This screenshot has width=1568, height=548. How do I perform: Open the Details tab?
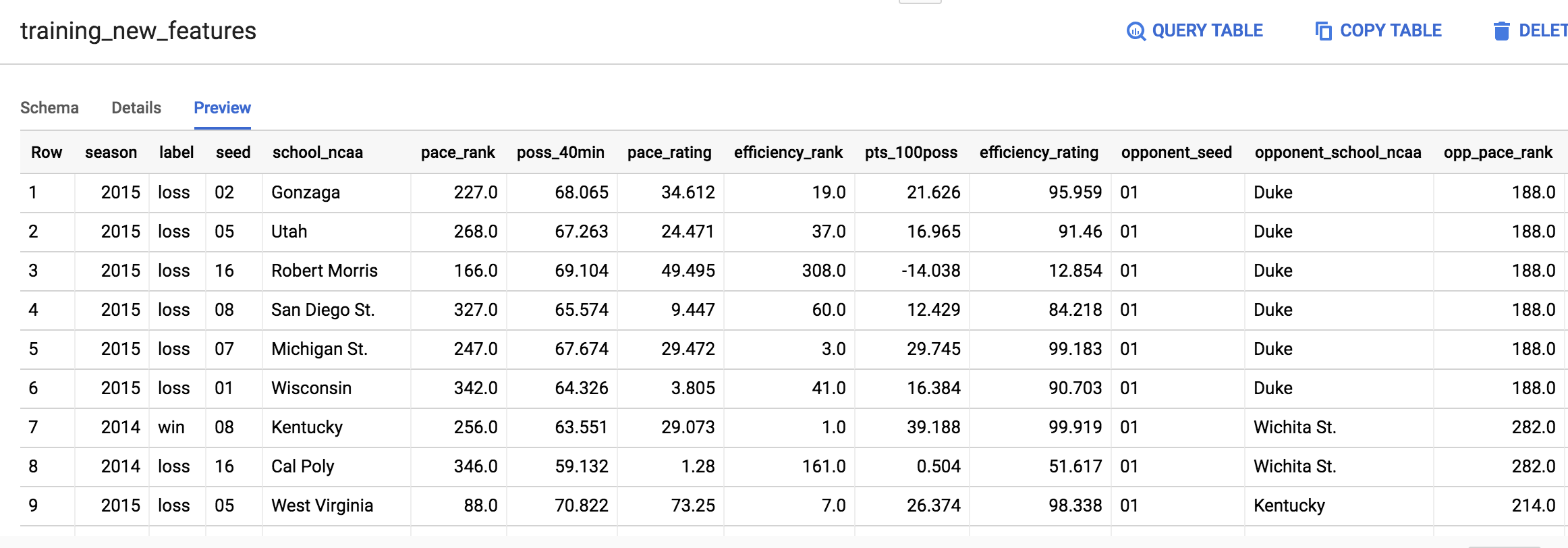[136, 108]
